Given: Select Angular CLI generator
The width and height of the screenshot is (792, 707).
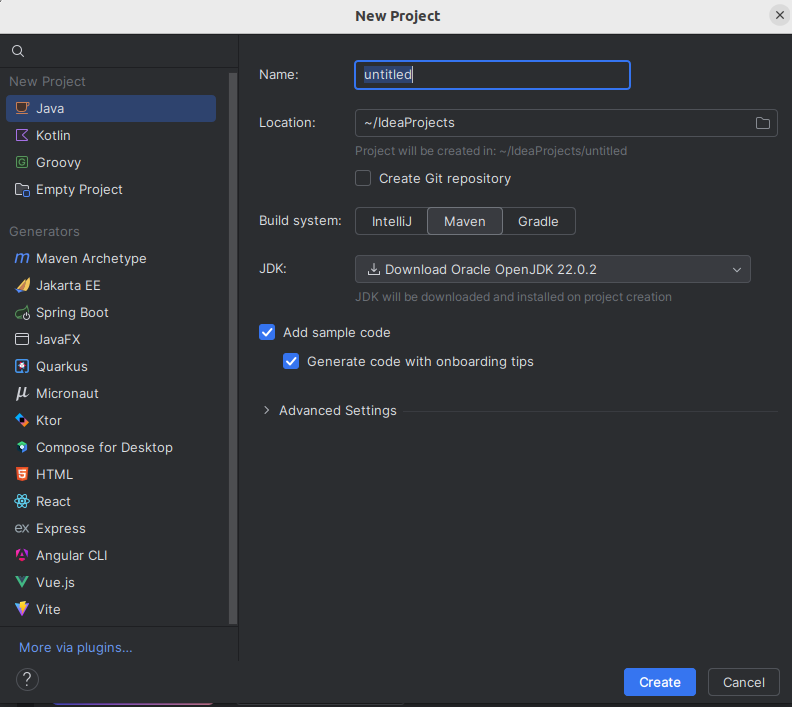Looking at the screenshot, I should click(111, 556).
